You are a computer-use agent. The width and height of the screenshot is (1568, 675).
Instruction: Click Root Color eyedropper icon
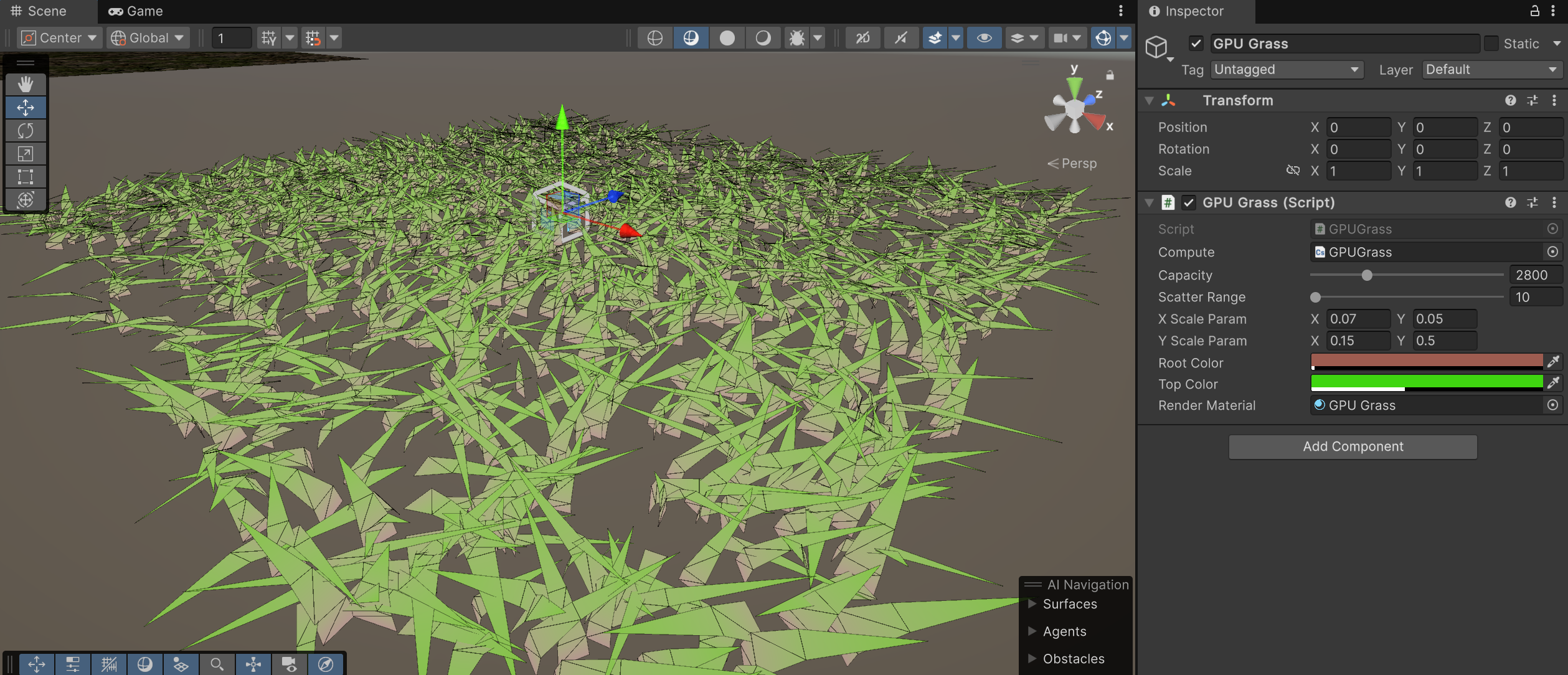1553,362
